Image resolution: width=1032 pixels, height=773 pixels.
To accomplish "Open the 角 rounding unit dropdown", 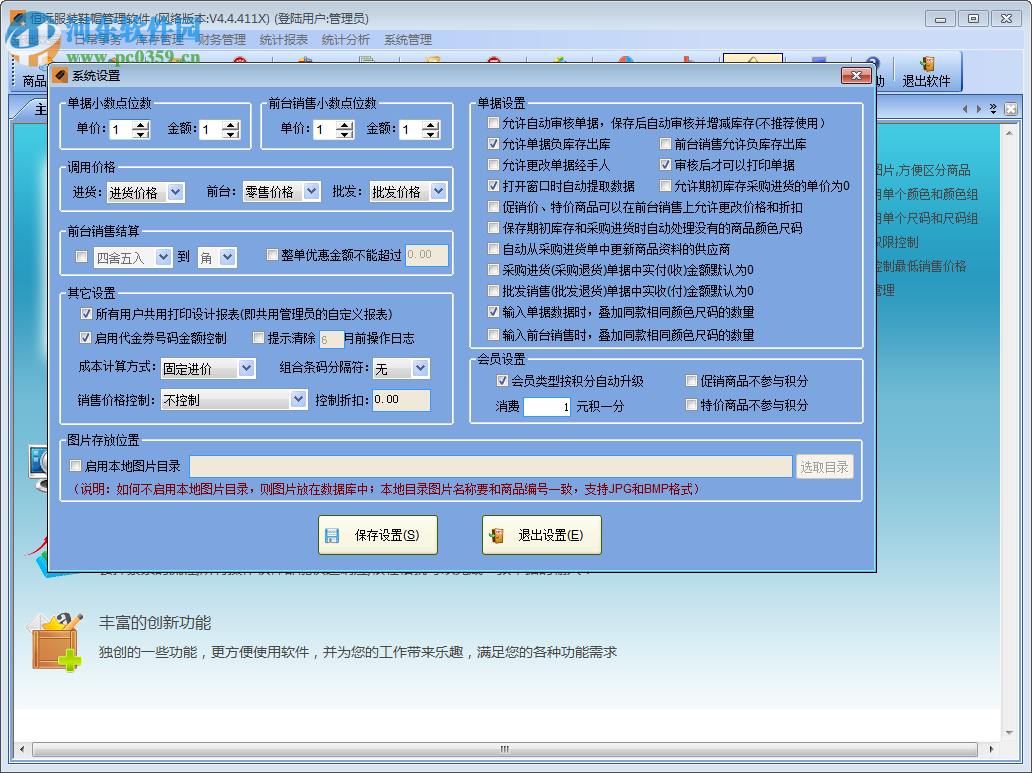I will [228, 257].
